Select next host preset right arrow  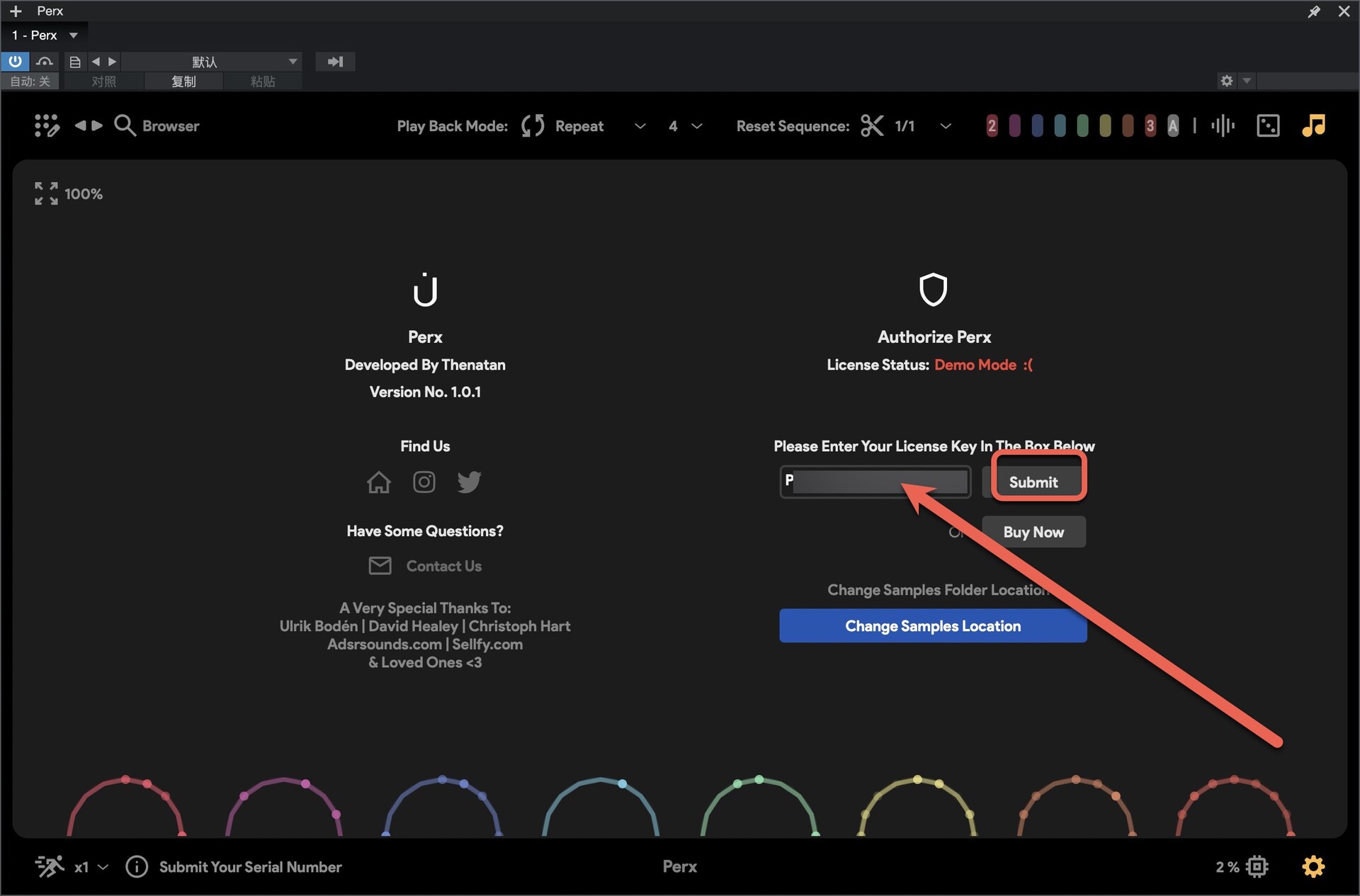point(112,62)
